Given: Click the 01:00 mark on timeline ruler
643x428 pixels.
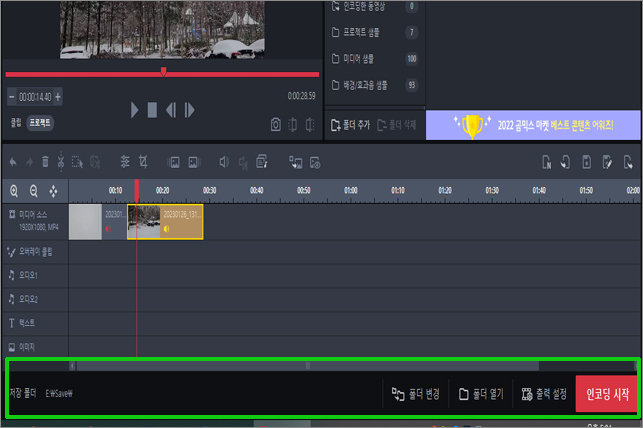Looking at the screenshot, I should click(x=351, y=190).
